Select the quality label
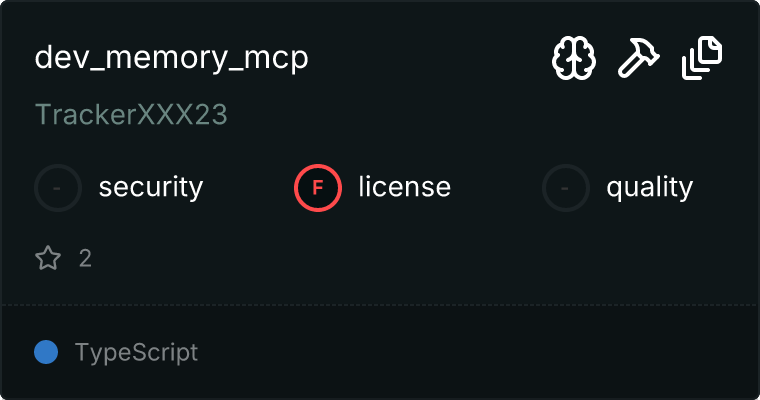This screenshot has height=400, width=760. coord(649,188)
